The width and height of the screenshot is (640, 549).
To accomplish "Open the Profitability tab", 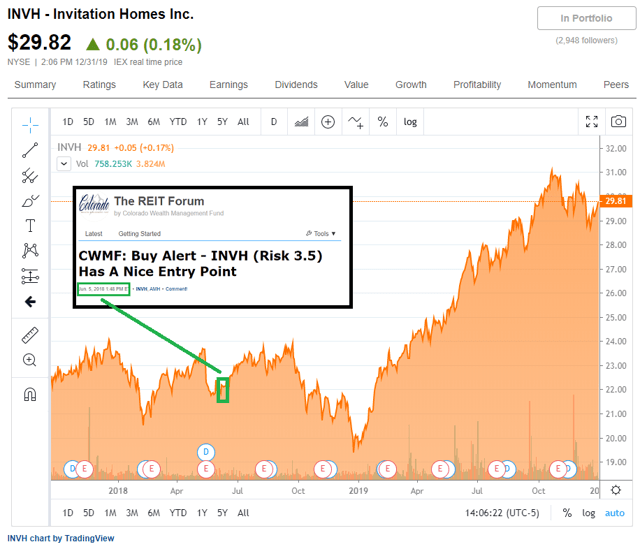I will [477, 84].
